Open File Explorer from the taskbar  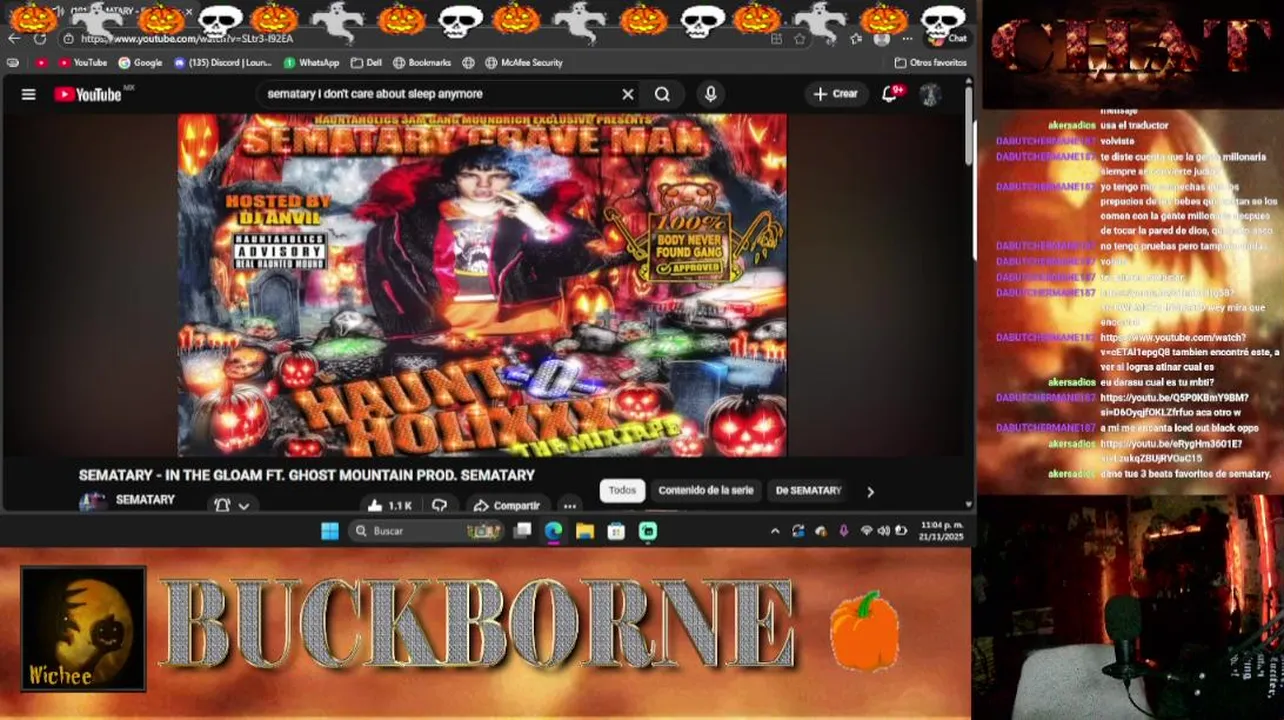[x=585, y=531]
